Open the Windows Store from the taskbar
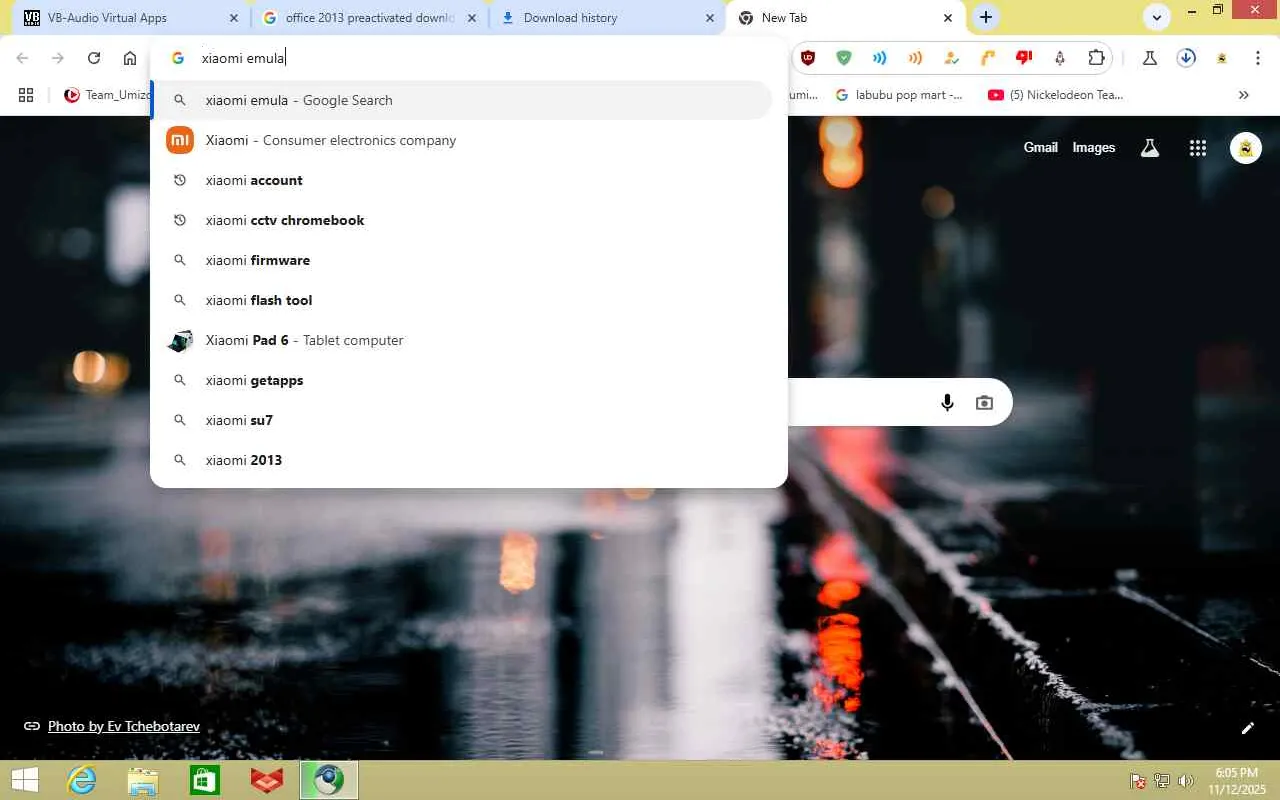Screen dimensions: 1280x800 205,780
